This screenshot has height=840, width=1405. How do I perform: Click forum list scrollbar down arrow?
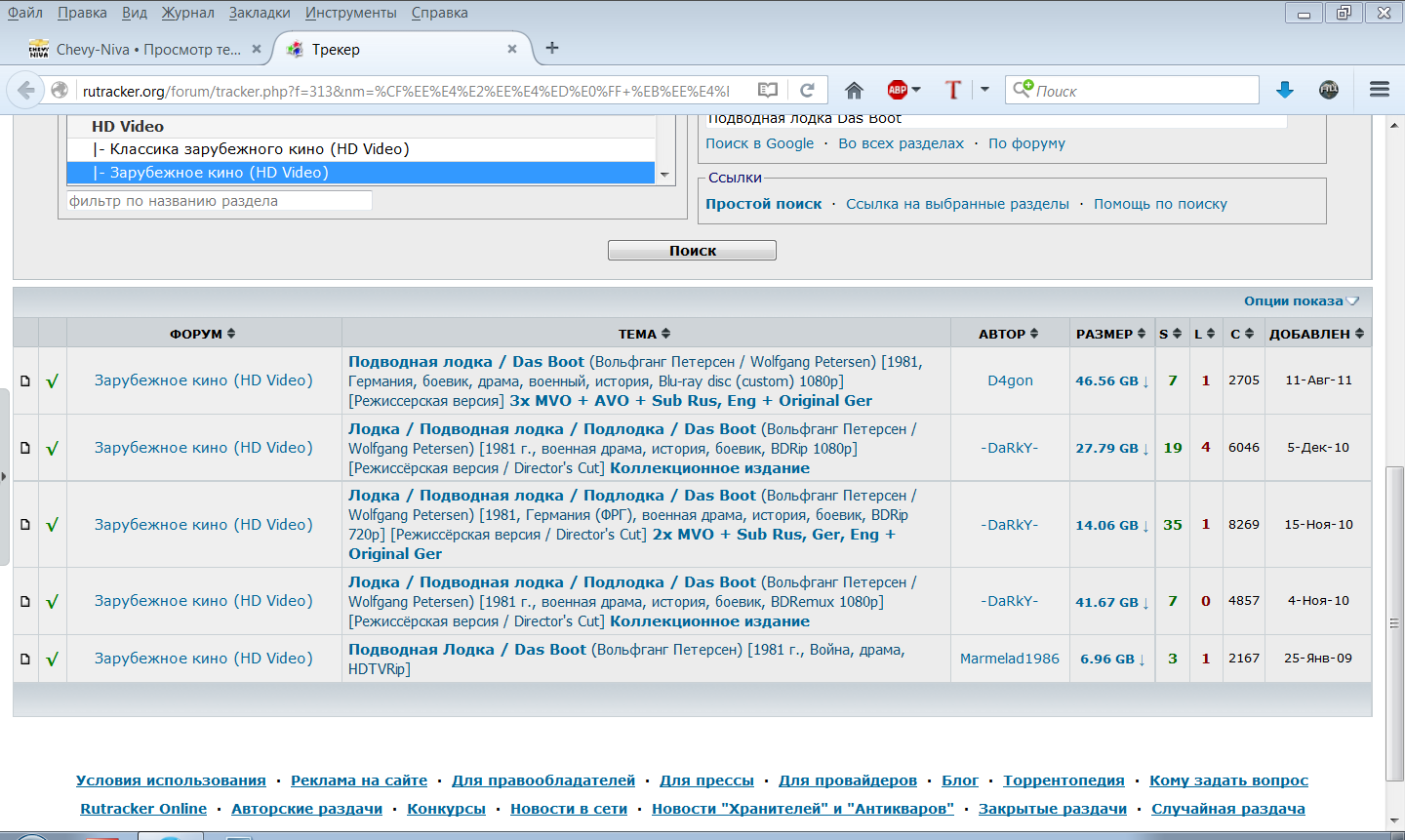(x=665, y=176)
